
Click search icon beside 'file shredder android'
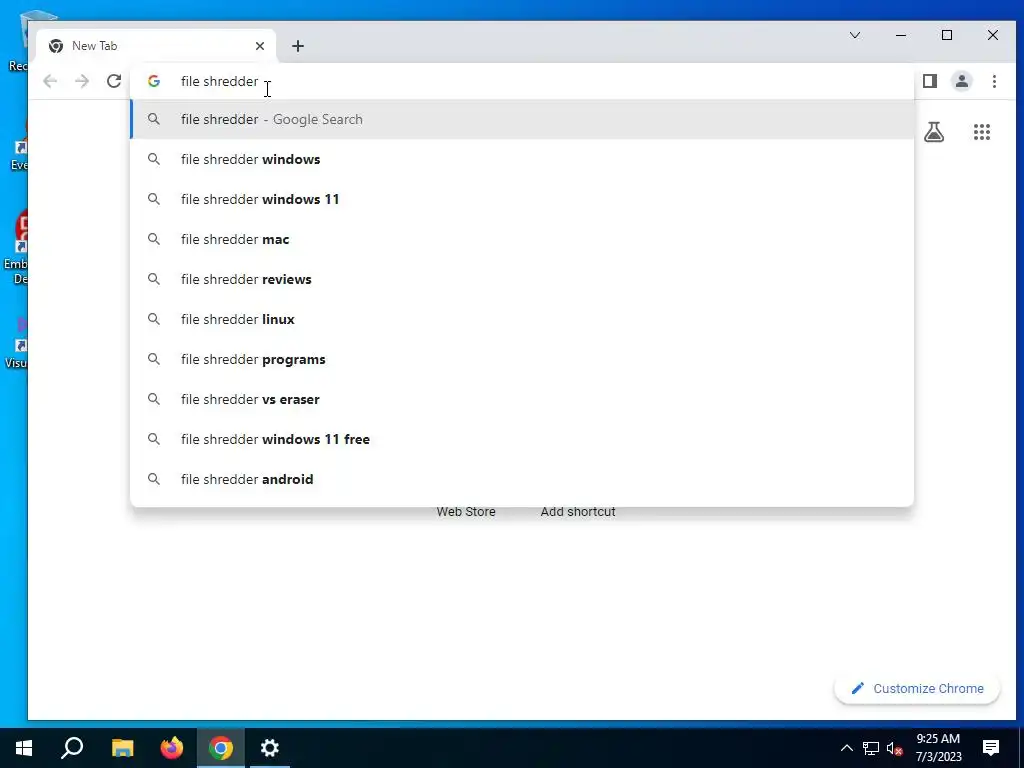pos(153,479)
